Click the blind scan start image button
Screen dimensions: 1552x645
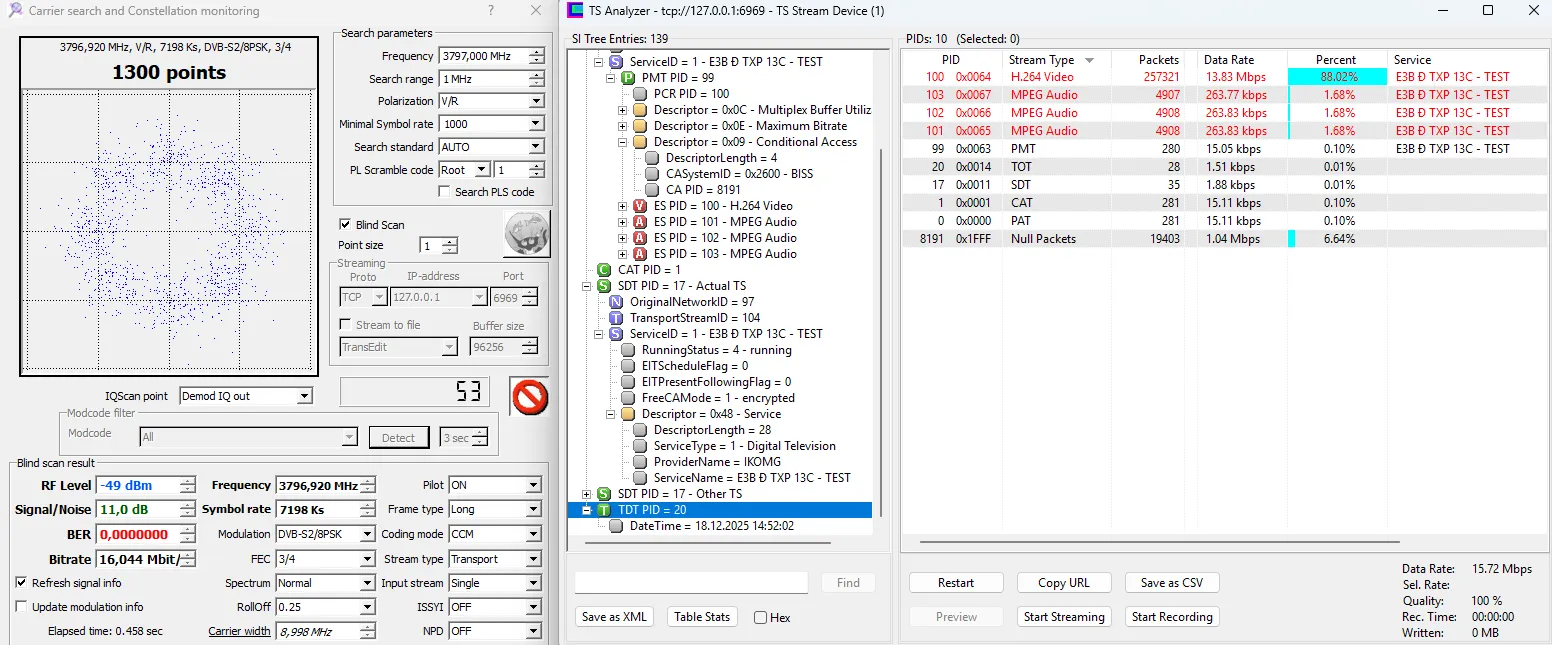pyautogui.click(x=526, y=235)
